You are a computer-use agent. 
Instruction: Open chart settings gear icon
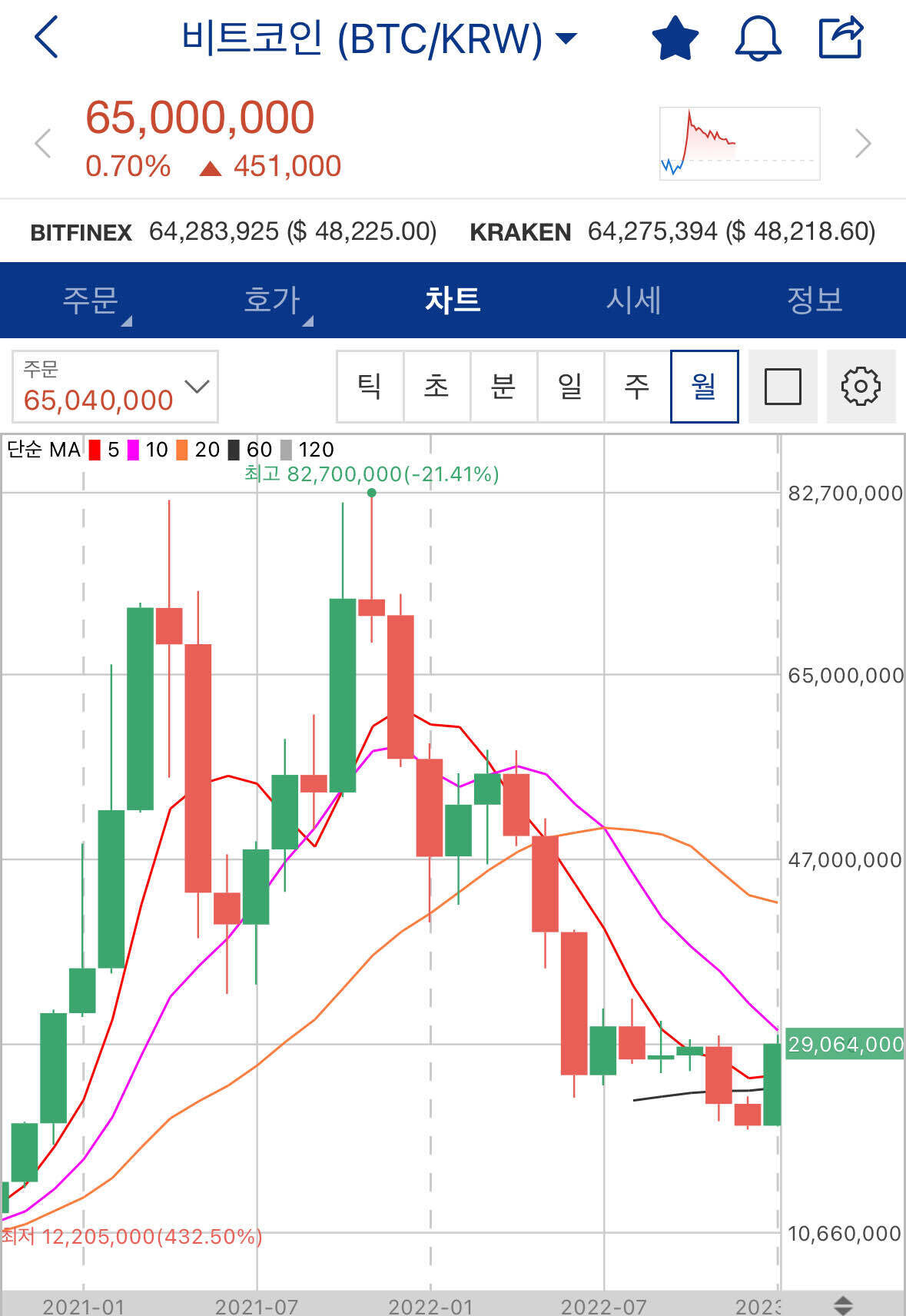coord(861,386)
